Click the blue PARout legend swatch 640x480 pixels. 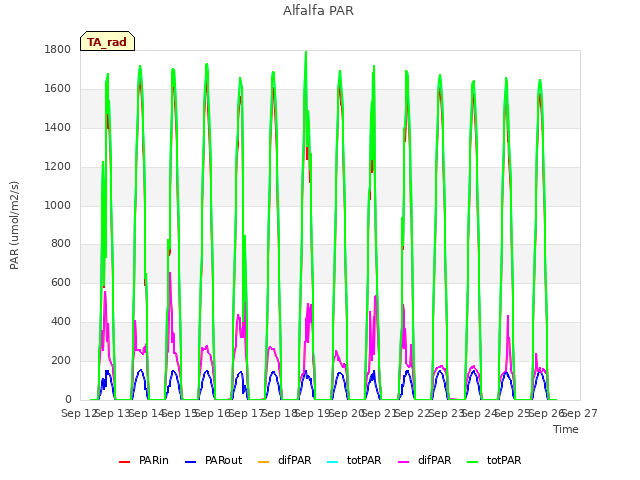[x=191, y=462]
